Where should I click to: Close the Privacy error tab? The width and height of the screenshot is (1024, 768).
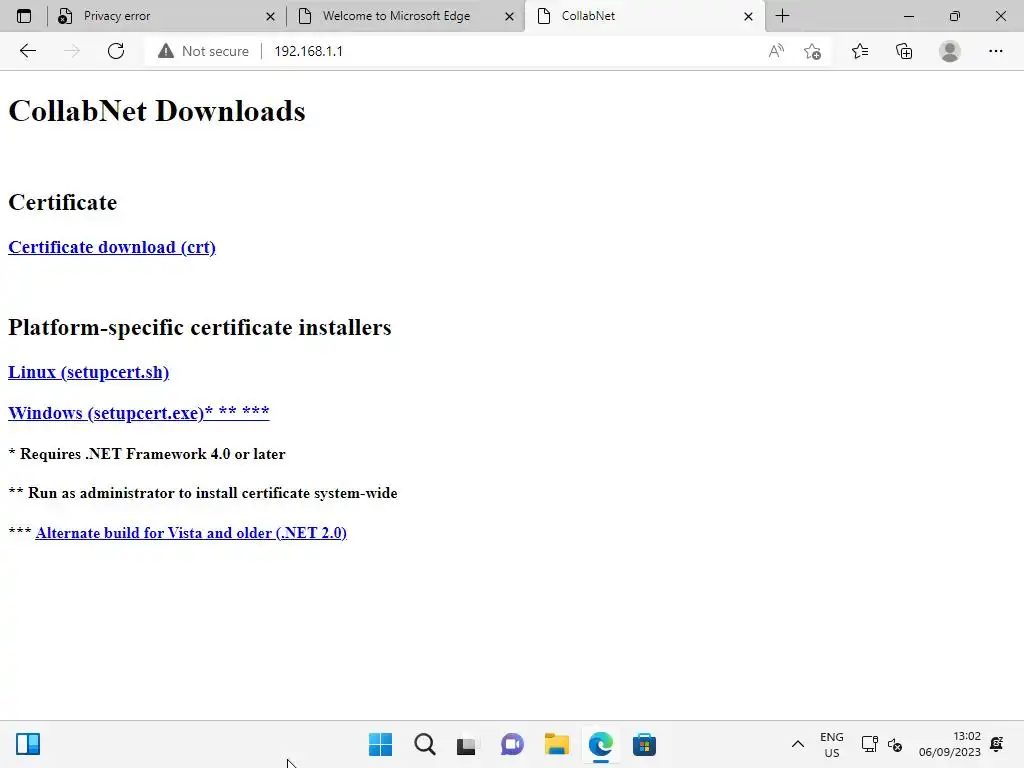tap(270, 16)
